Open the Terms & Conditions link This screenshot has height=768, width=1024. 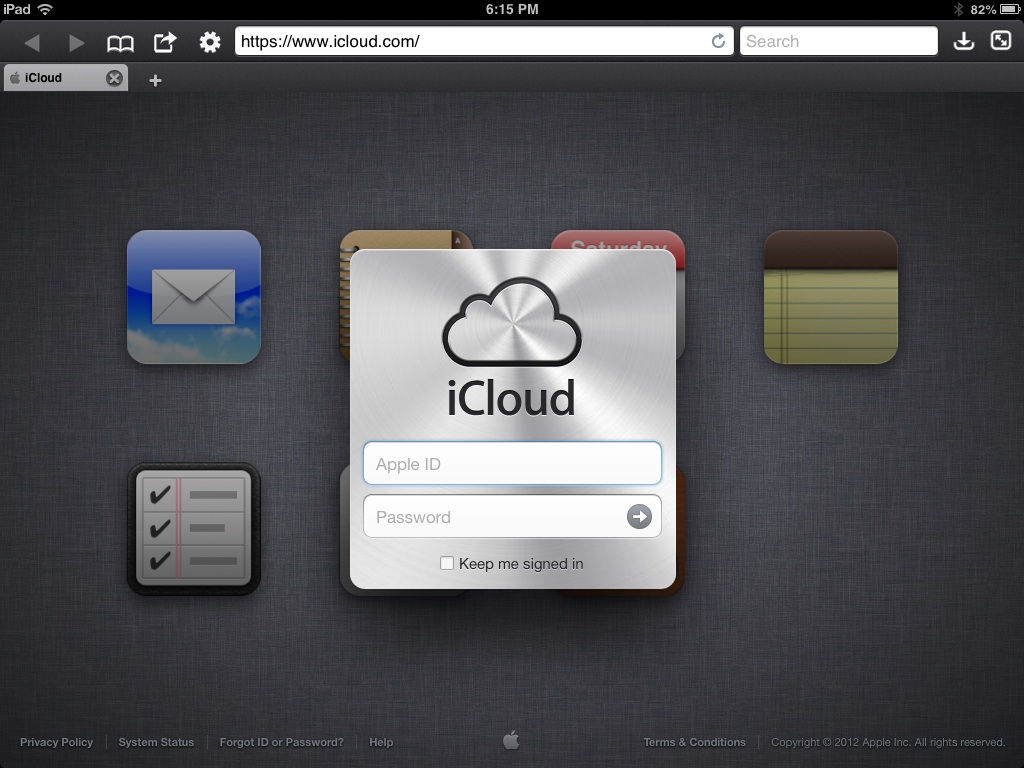tap(694, 742)
